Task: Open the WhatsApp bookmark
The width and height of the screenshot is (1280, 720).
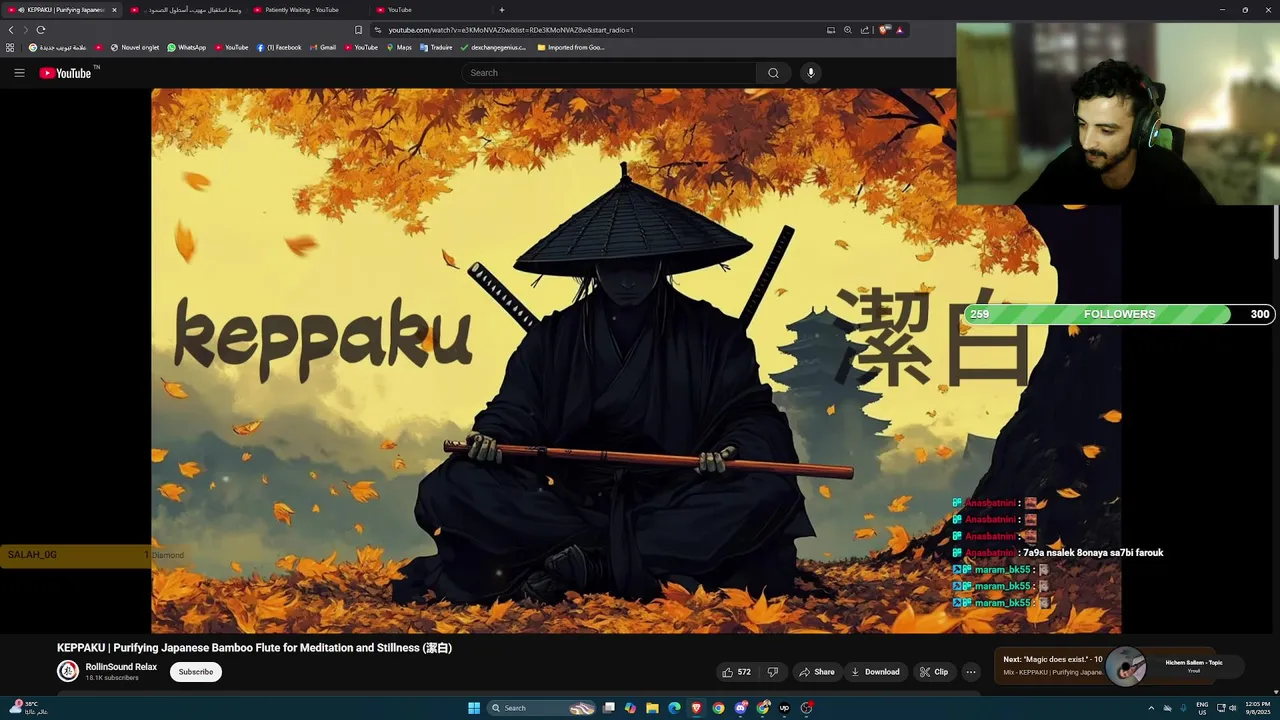Action: (187, 47)
